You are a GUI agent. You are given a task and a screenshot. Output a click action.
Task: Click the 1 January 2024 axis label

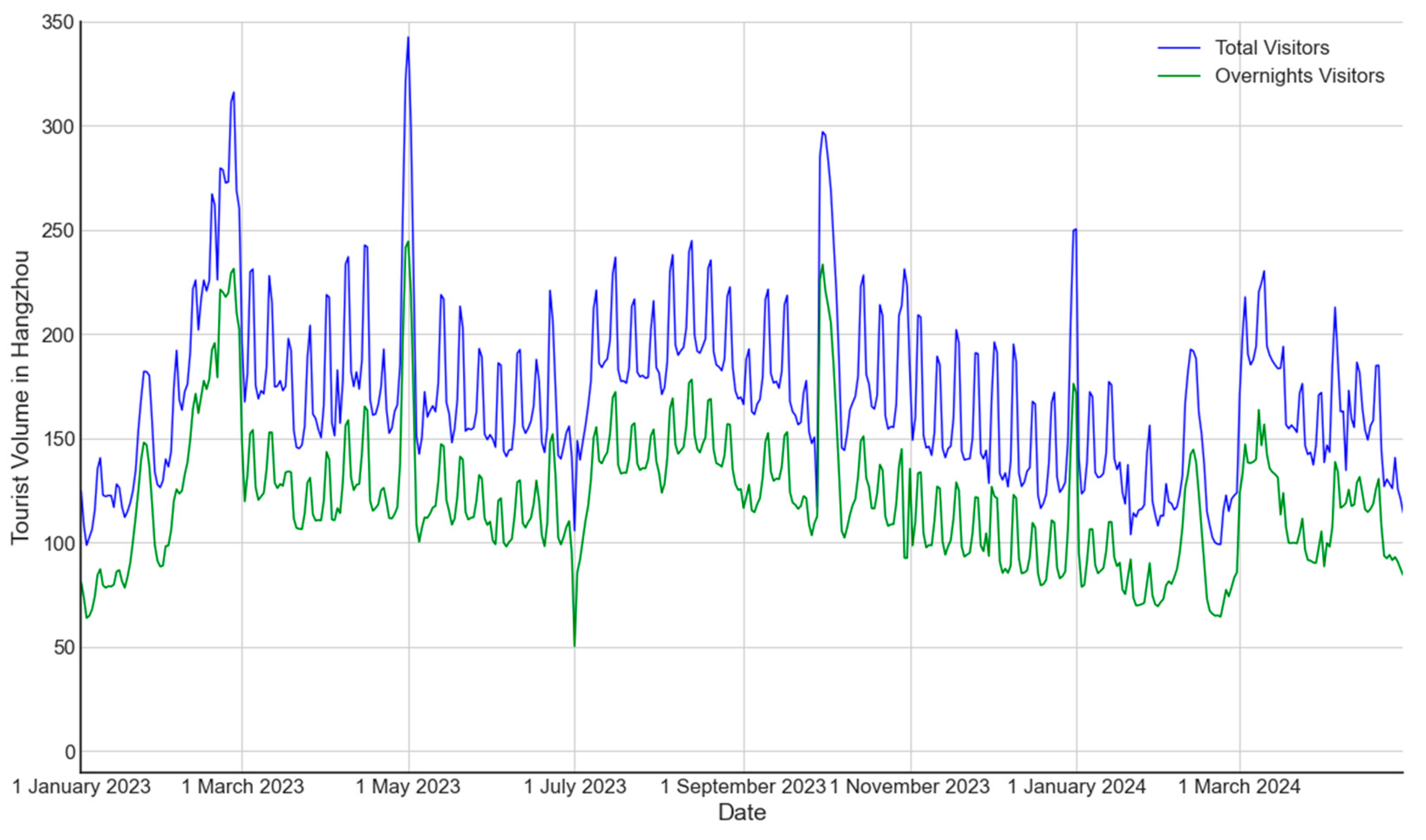(x=1077, y=787)
